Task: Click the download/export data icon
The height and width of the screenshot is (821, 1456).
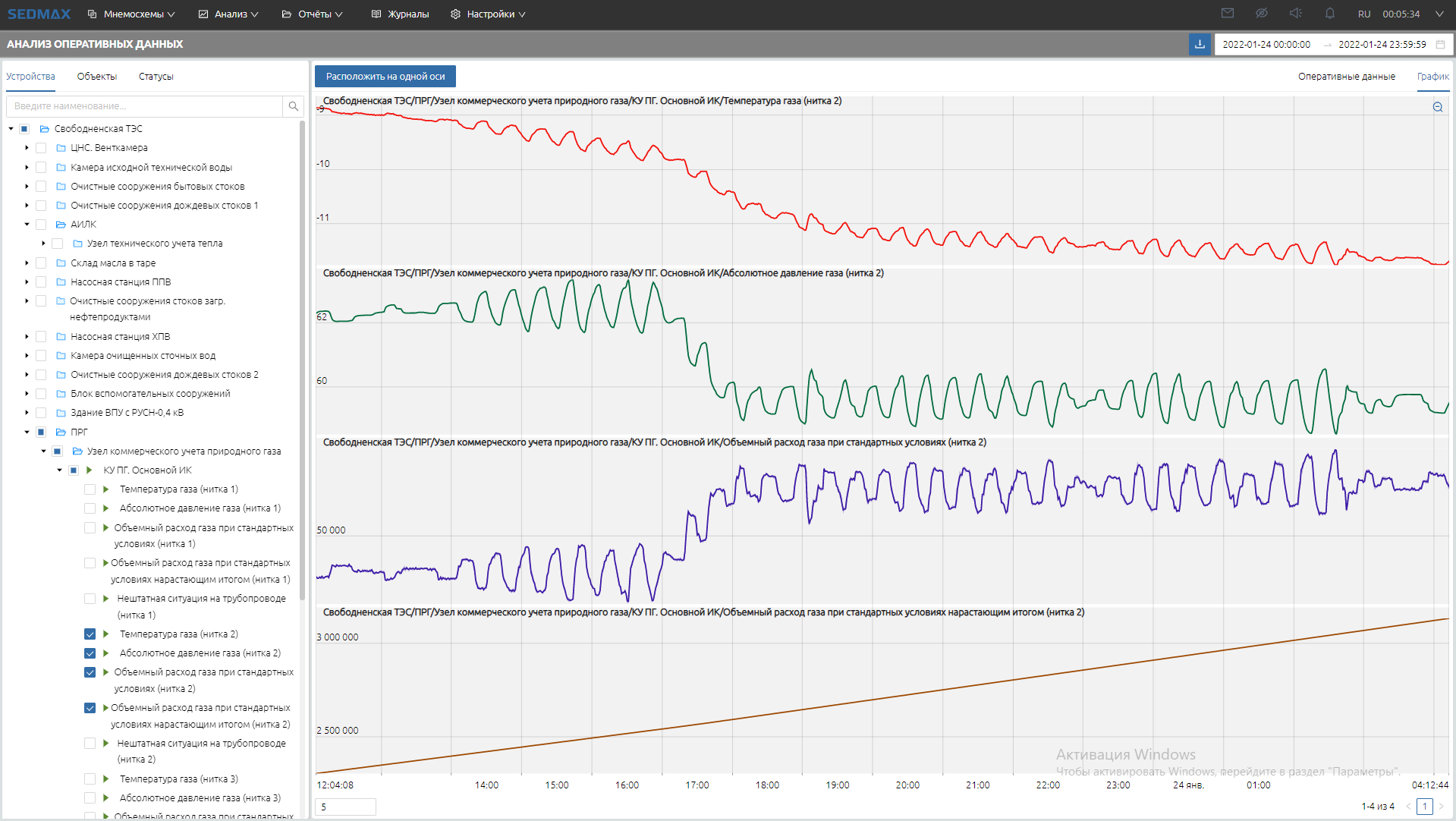Action: point(1200,45)
